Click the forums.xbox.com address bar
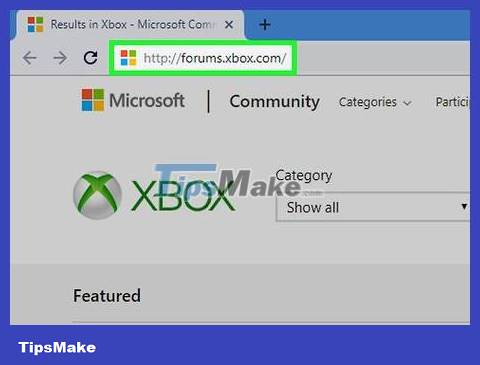This screenshot has height=365, width=480. pyautogui.click(x=203, y=58)
